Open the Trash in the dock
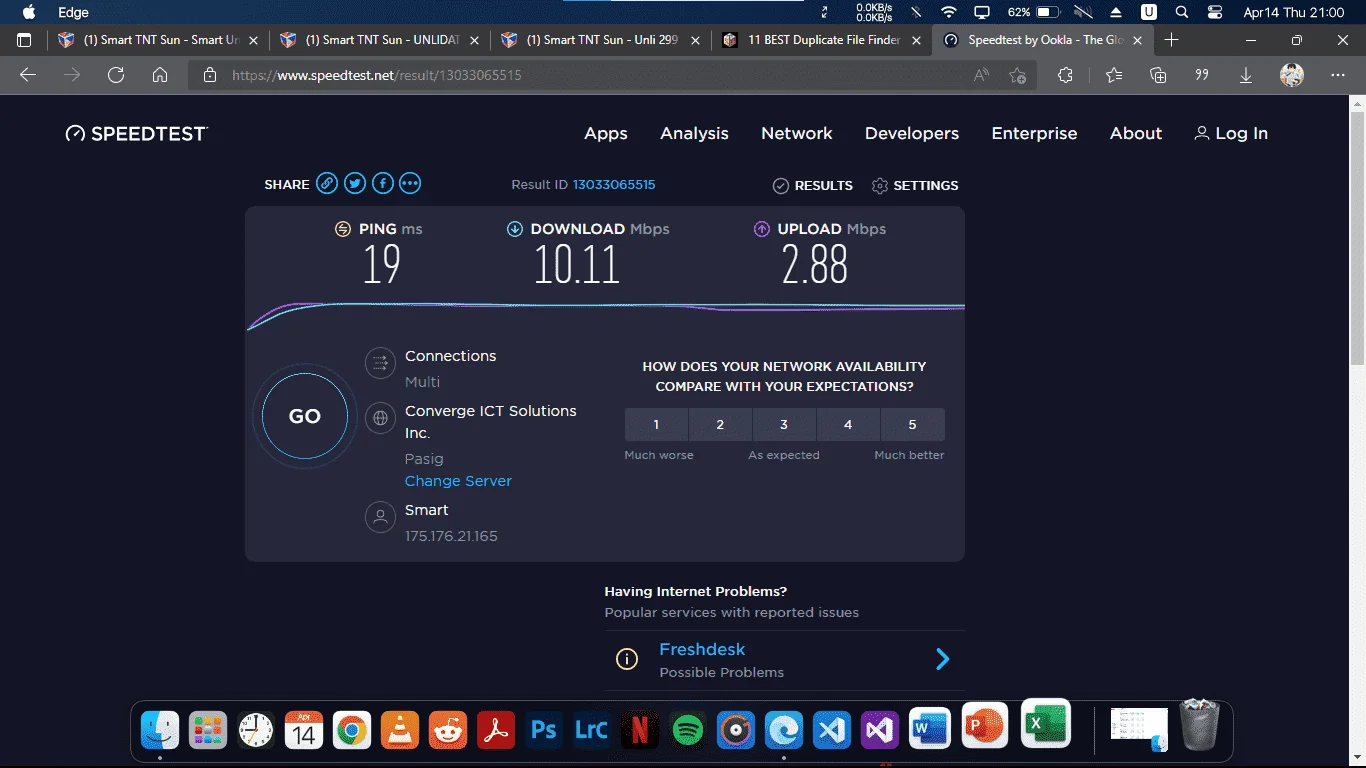This screenshot has width=1366, height=768. (1200, 725)
